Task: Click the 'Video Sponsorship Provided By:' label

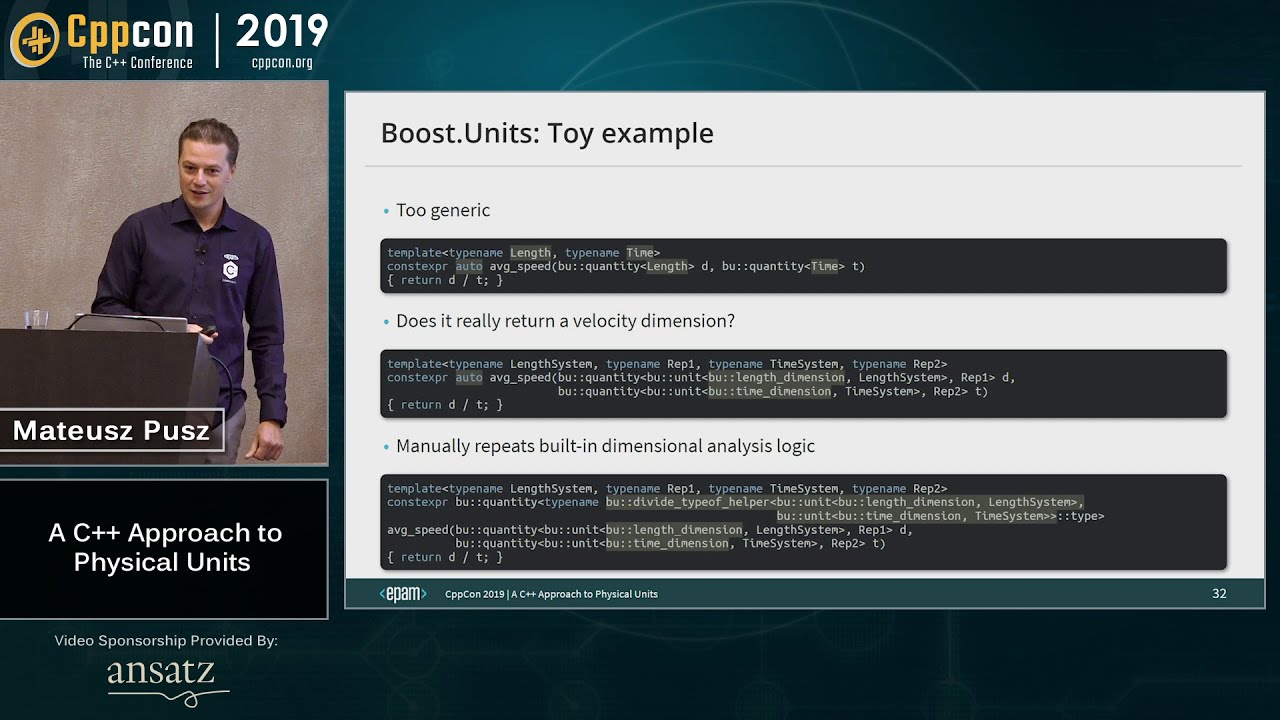Action: [x=166, y=640]
